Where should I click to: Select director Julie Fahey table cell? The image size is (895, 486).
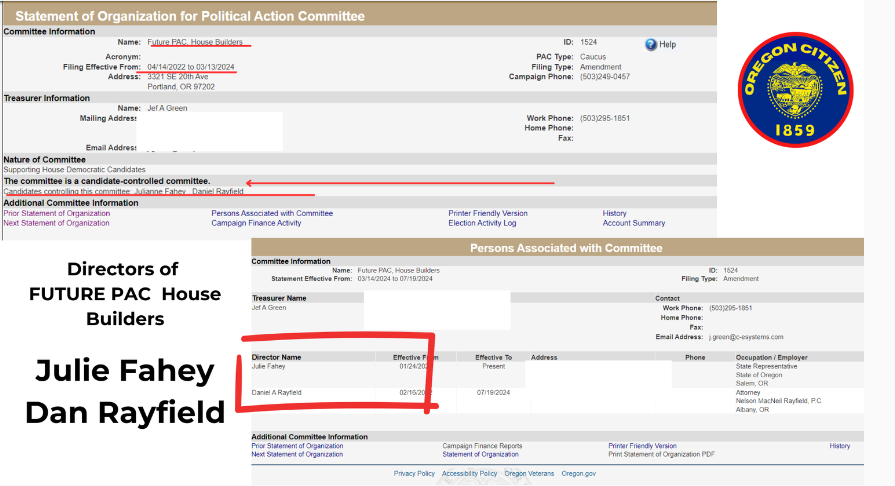click(x=268, y=366)
